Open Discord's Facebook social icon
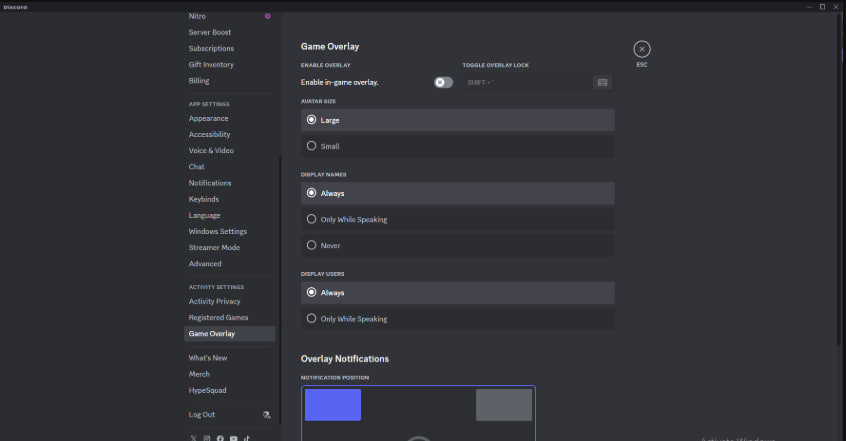The height and width of the screenshot is (441, 846). [220, 438]
